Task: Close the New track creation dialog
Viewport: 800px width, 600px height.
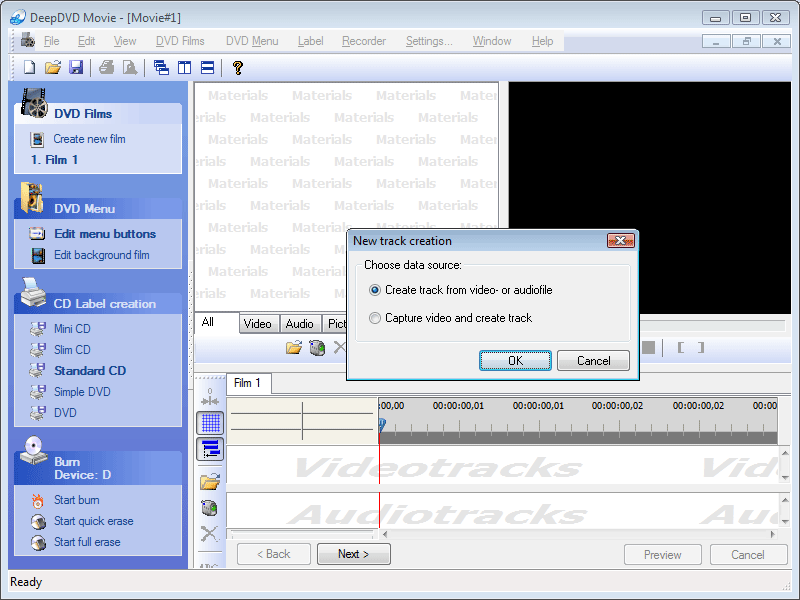Action: (x=621, y=240)
